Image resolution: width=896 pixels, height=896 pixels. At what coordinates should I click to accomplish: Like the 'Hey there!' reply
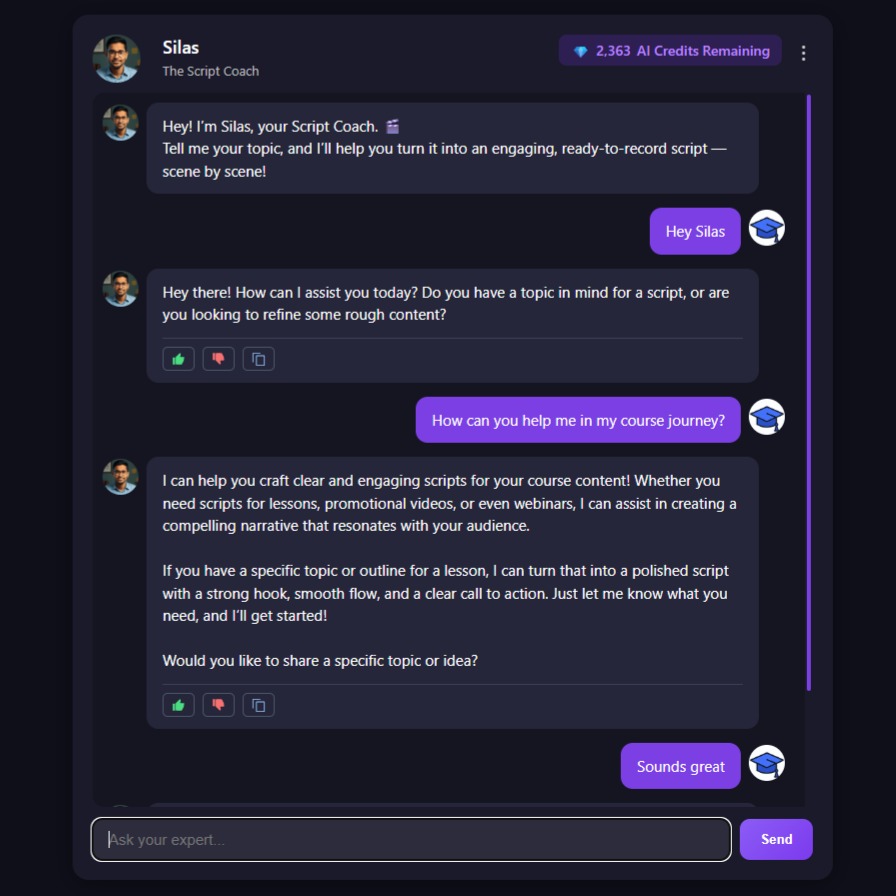point(178,359)
